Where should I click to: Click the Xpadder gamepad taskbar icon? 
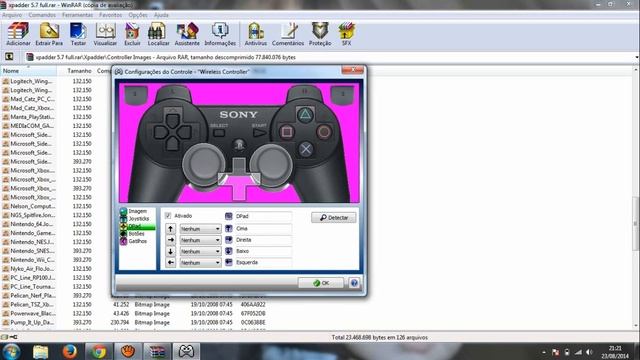point(186,351)
